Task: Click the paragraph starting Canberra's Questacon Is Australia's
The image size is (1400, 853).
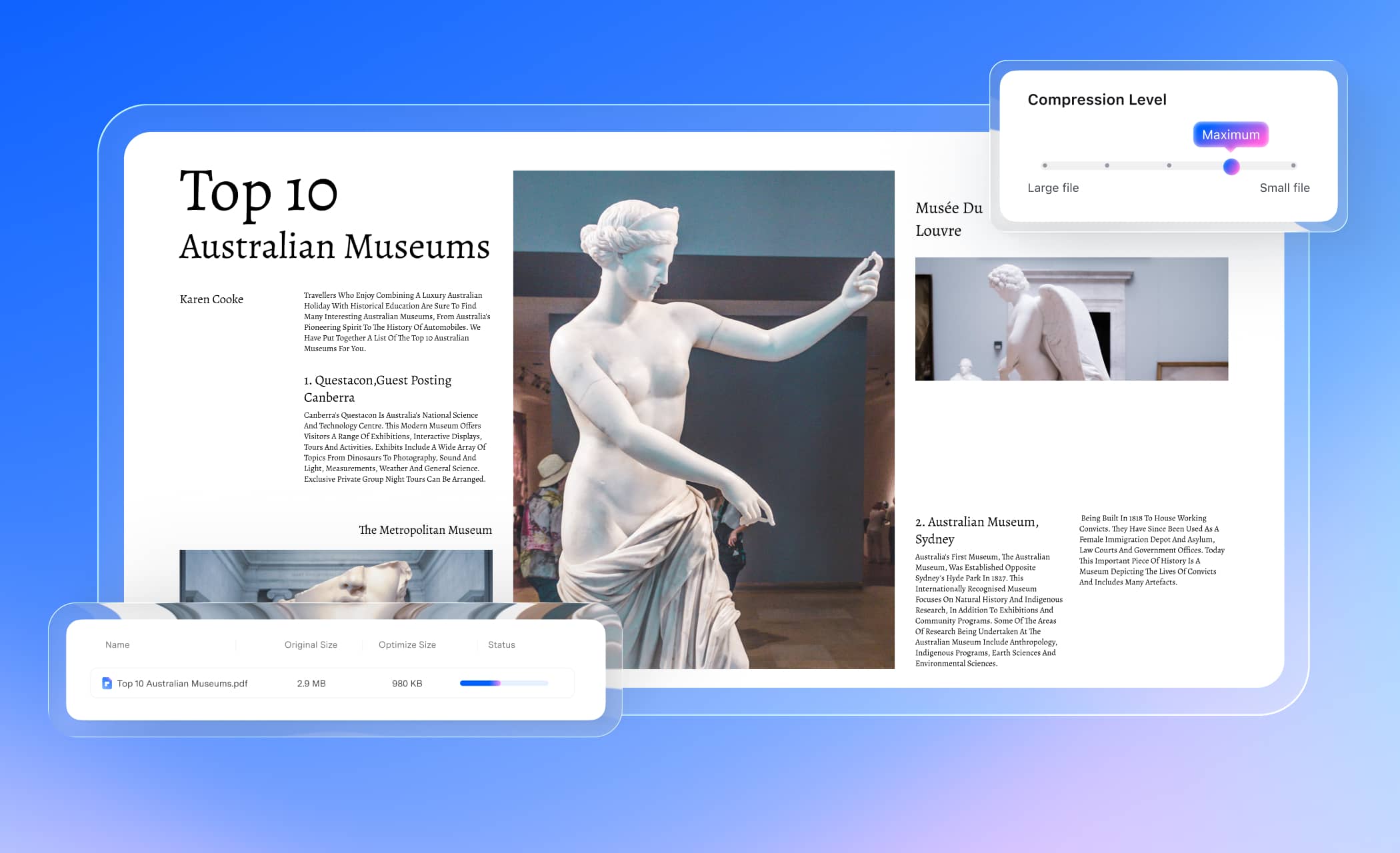Action: pos(395,447)
